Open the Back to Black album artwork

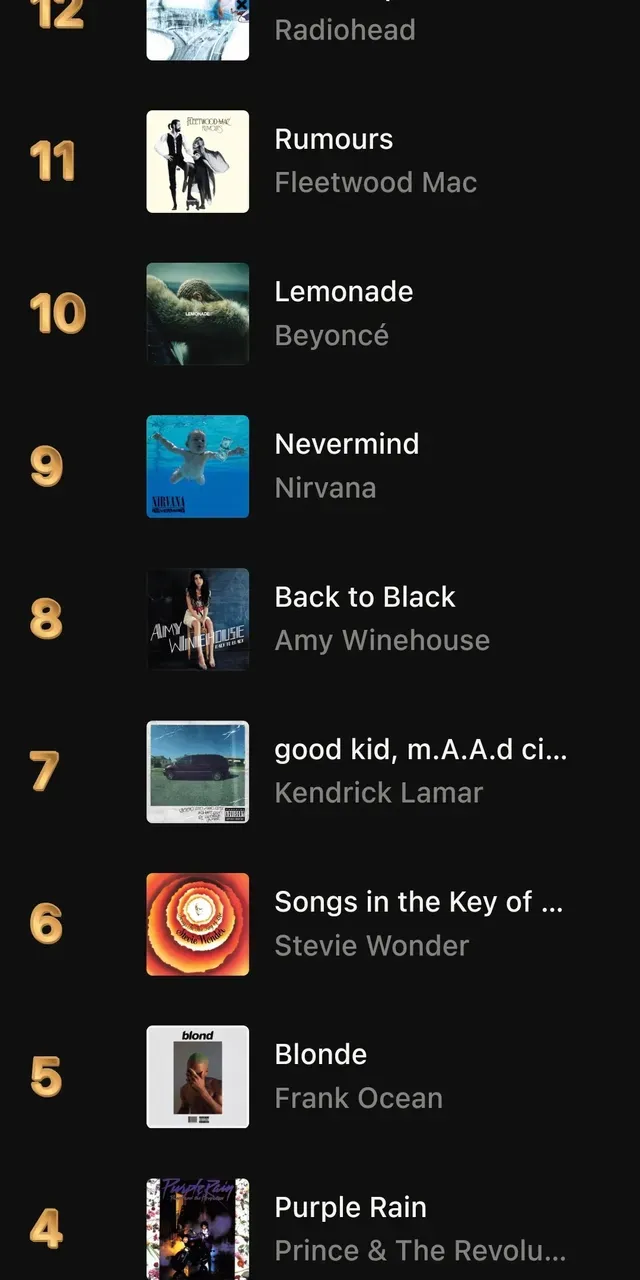[198, 619]
